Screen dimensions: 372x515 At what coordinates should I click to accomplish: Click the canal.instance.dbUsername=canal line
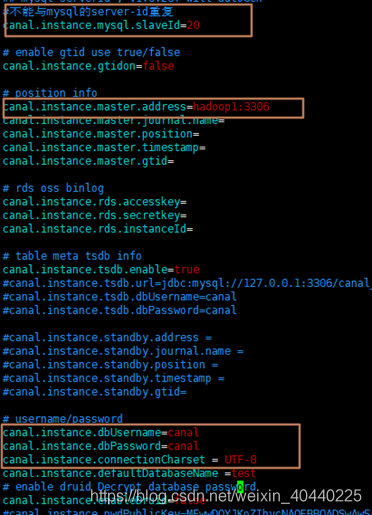101,433
